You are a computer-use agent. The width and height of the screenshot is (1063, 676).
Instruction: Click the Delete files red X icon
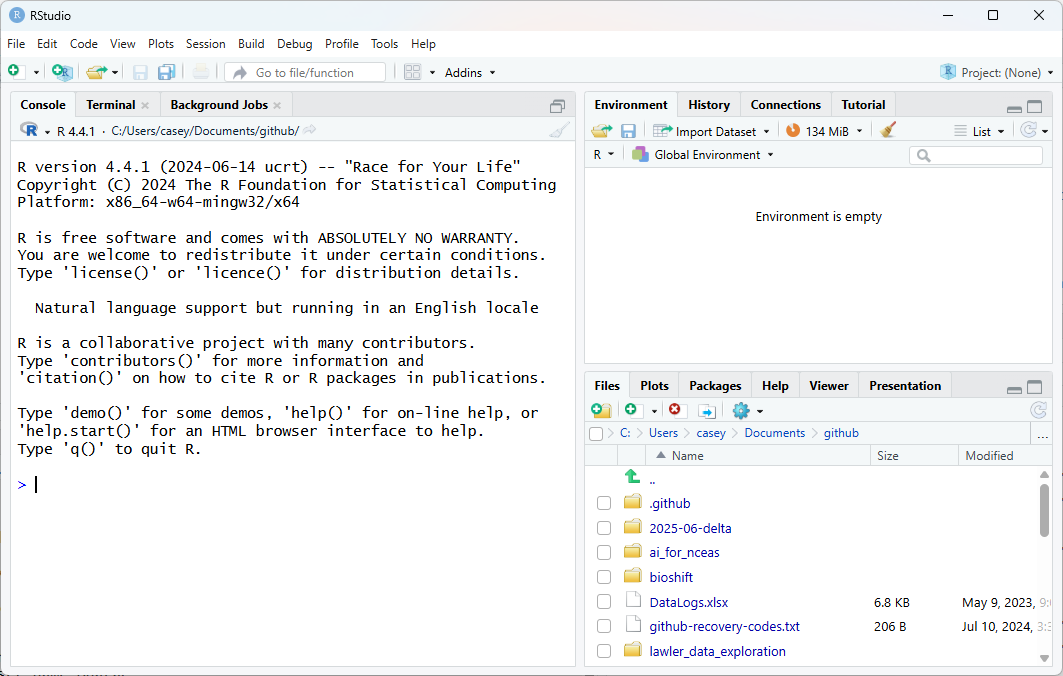click(675, 411)
